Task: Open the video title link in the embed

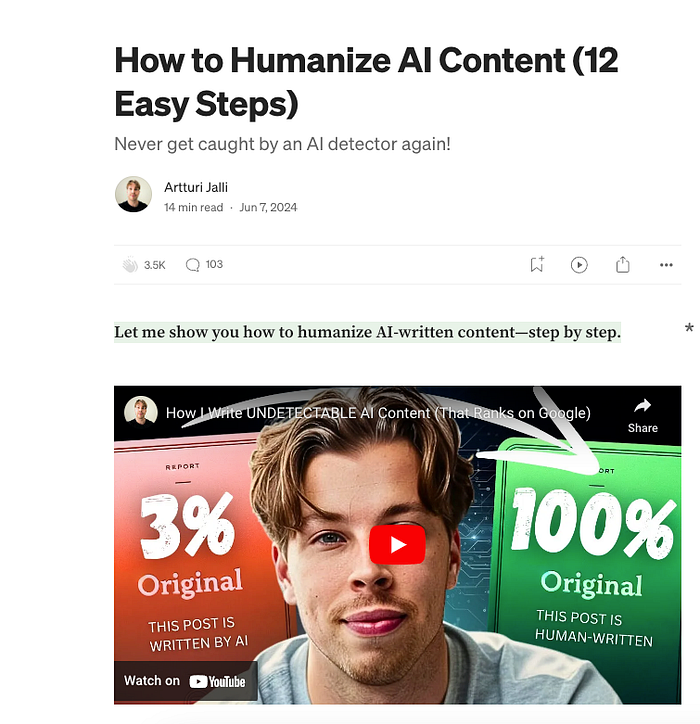Action: (x=378, y=413)
